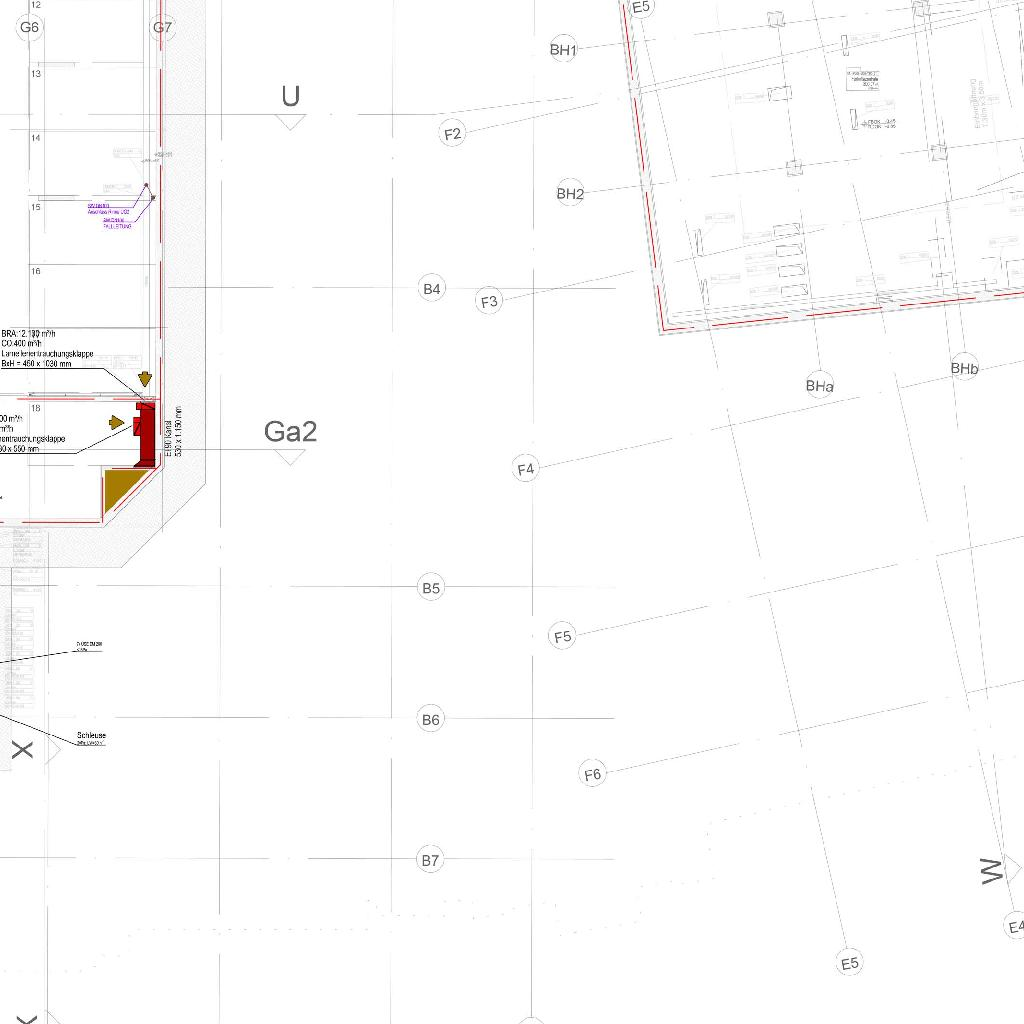Click grid axis bubble B6

[430, 719]
